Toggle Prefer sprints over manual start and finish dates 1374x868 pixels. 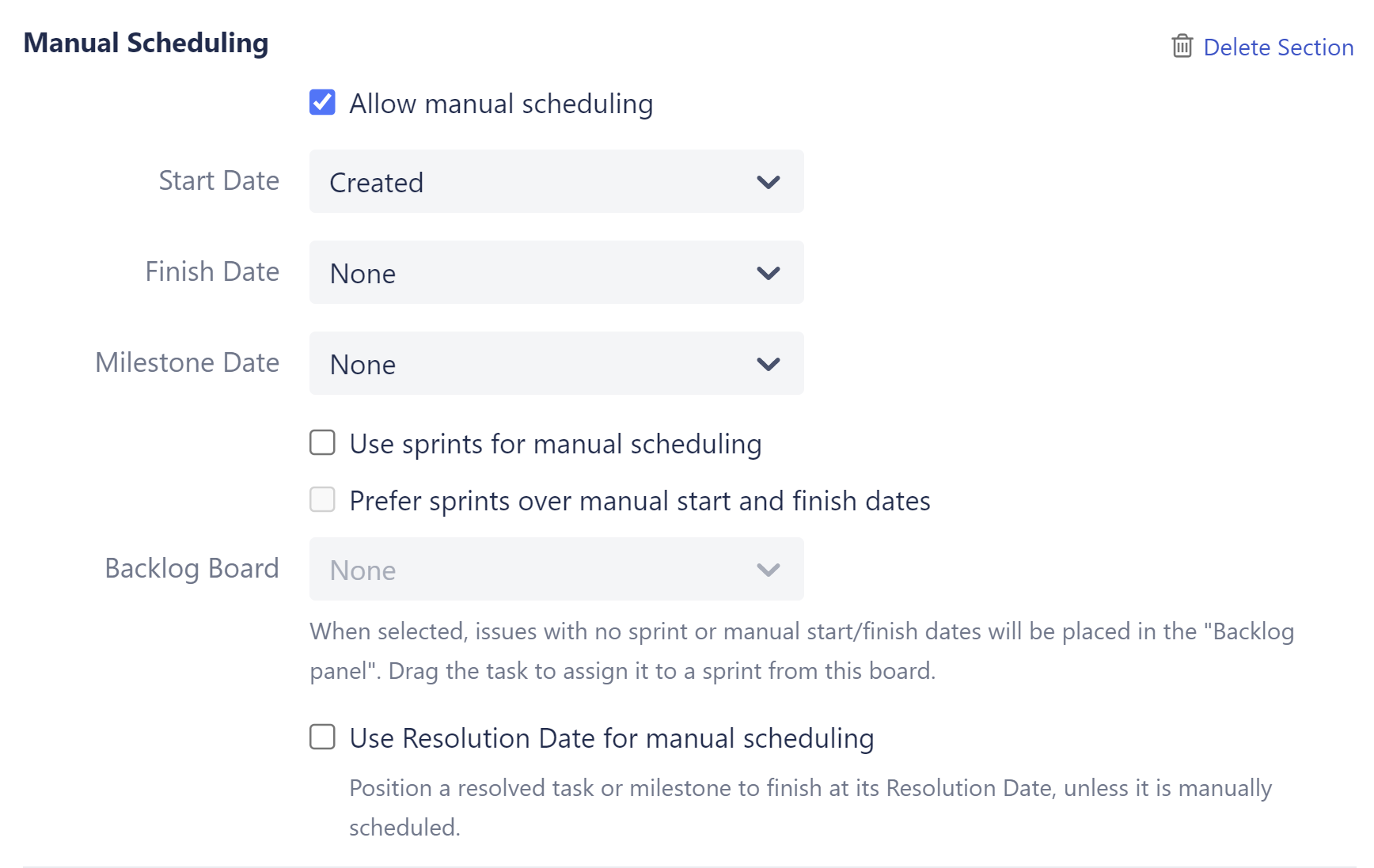pyautogui.click(x=322, y=499)
